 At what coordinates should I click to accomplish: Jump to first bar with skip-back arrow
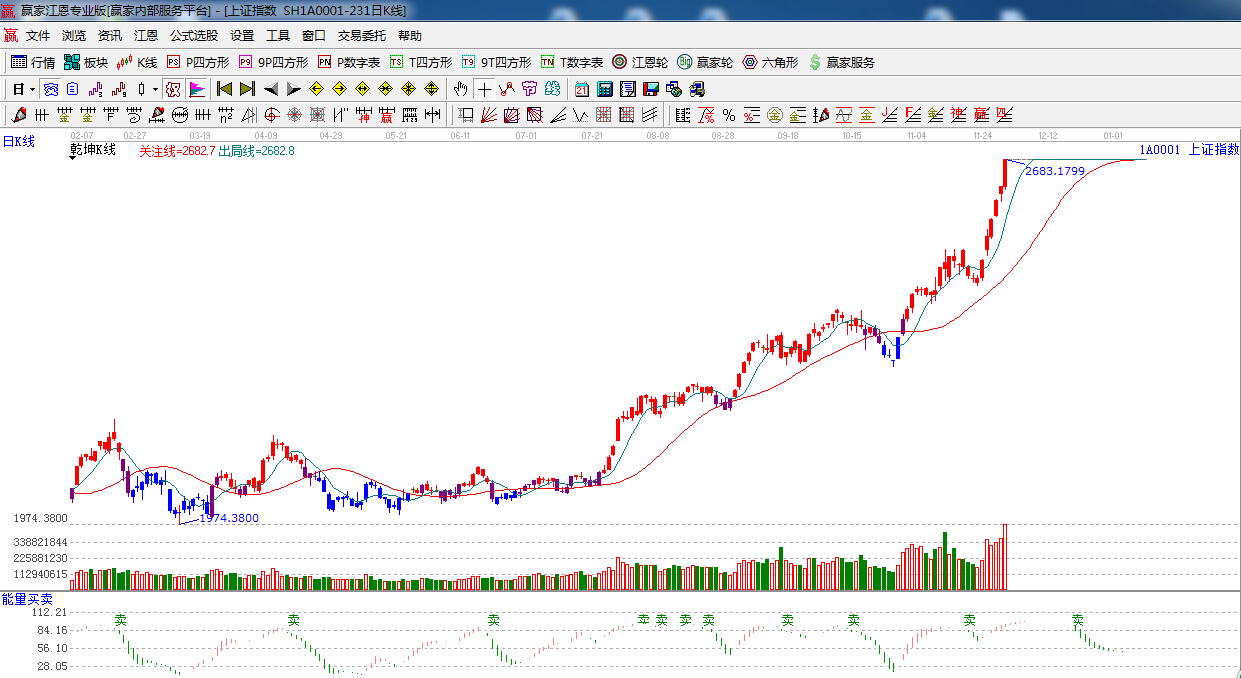tap(224, 89)
